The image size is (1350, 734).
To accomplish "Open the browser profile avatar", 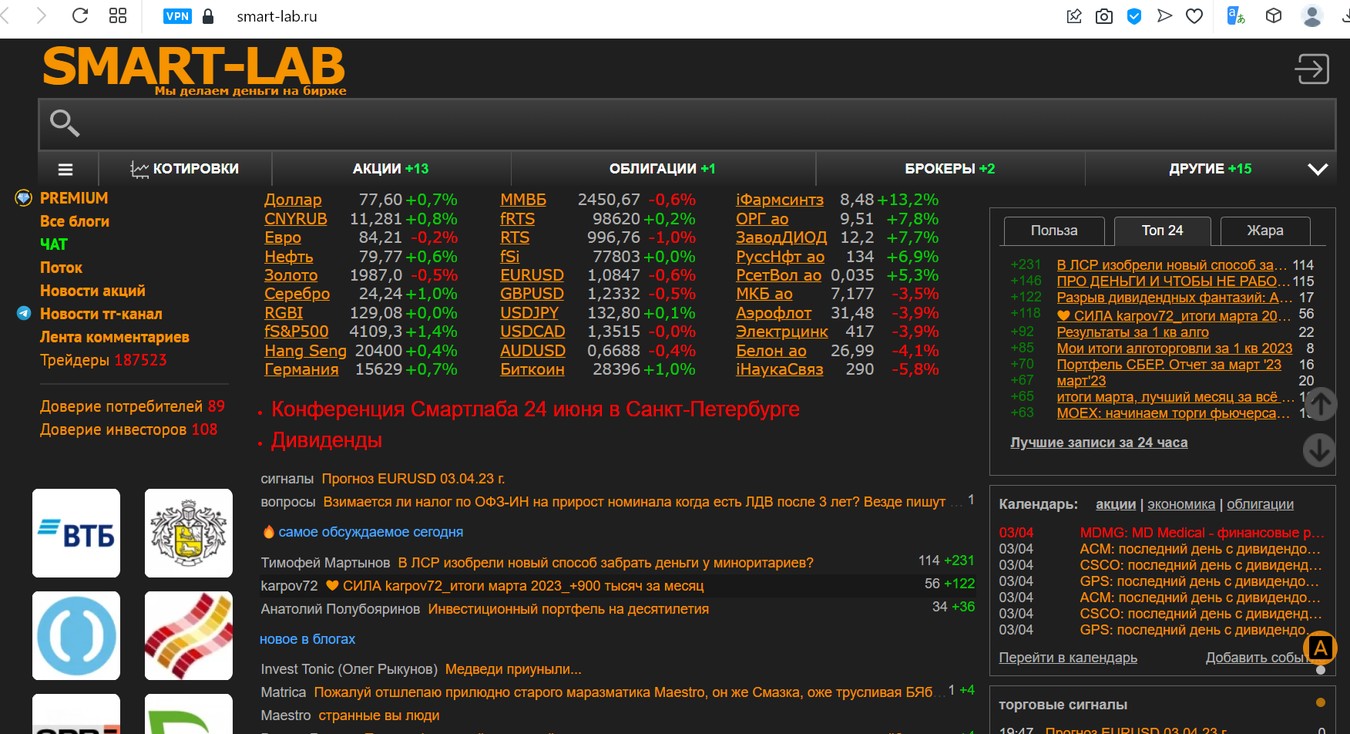I will point(1312,16).
